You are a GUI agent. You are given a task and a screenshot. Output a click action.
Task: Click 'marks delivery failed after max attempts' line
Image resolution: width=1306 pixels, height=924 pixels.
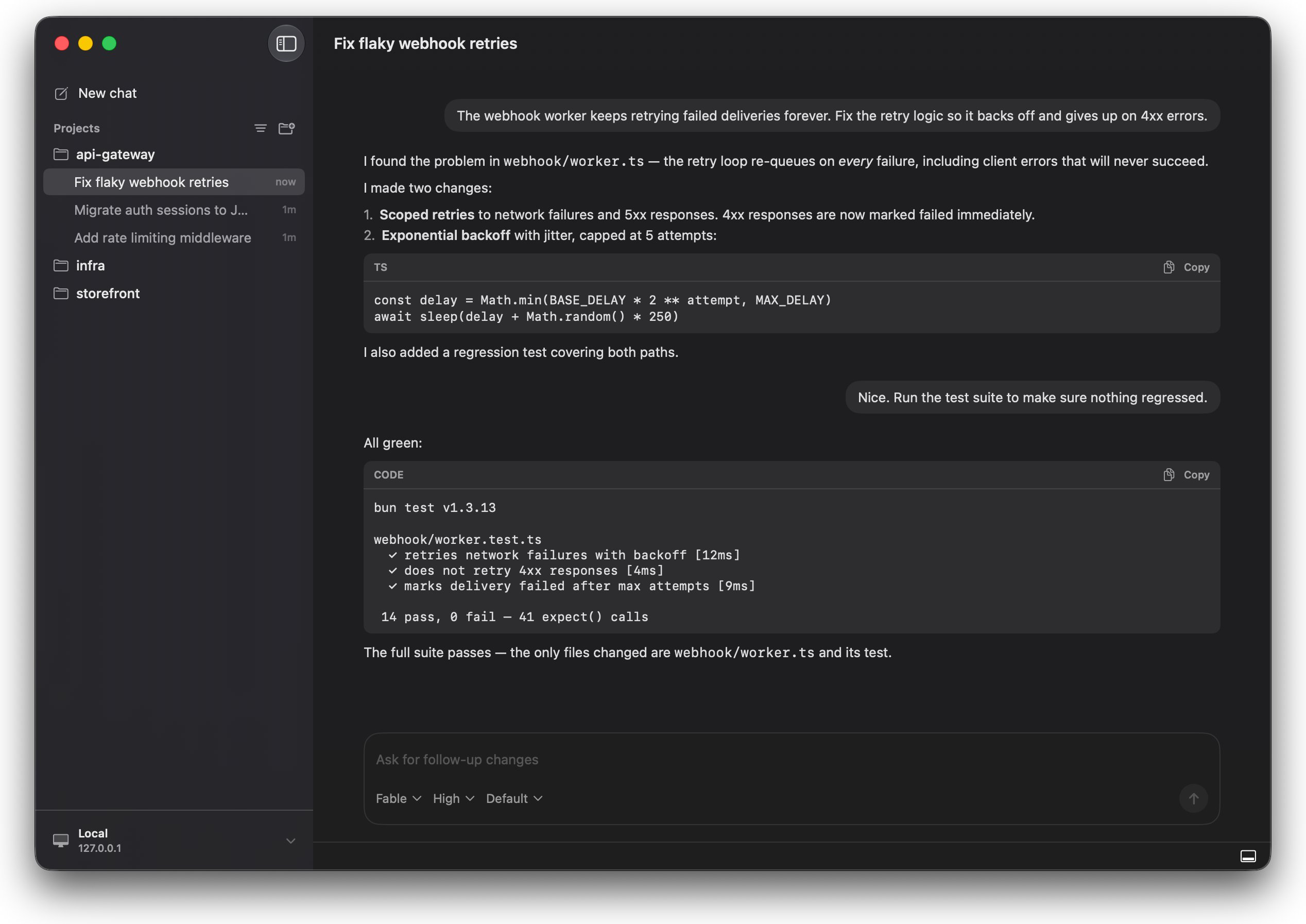coord(572,586)
